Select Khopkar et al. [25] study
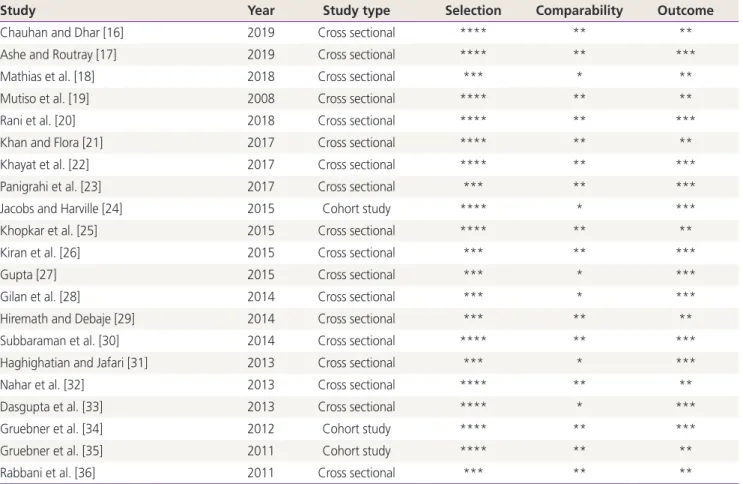This screenshot has width=743, height=484. [49, 230]
